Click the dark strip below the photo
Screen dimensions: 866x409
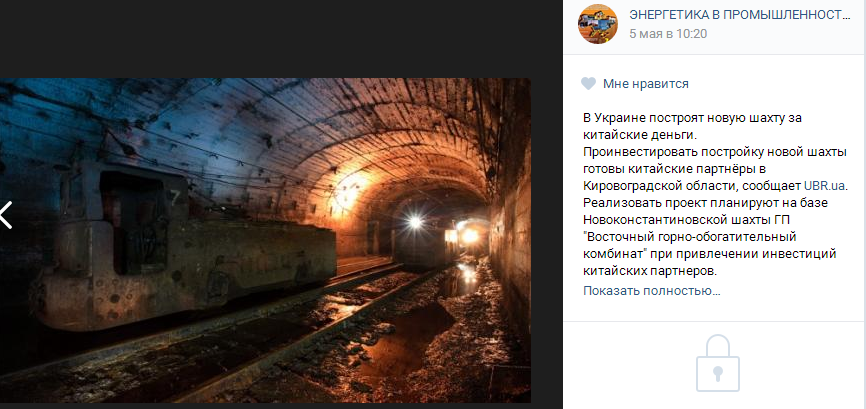coord(265,406)
